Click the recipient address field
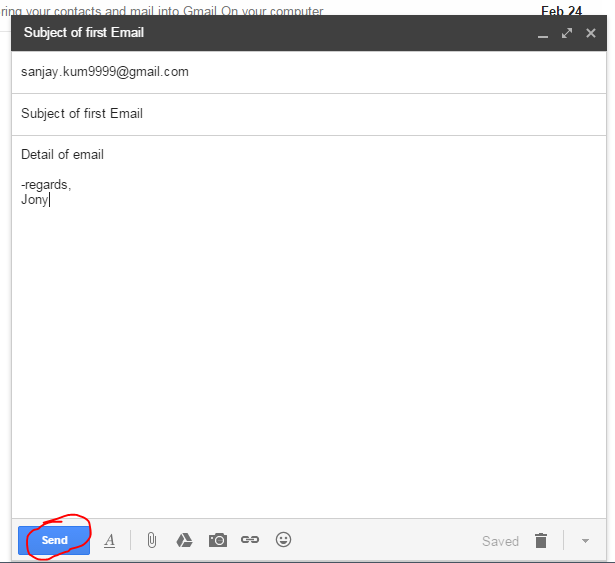Image resolution: width=615 pixels, height=563 pixels. pyautogui.click(x=309, y=72)
